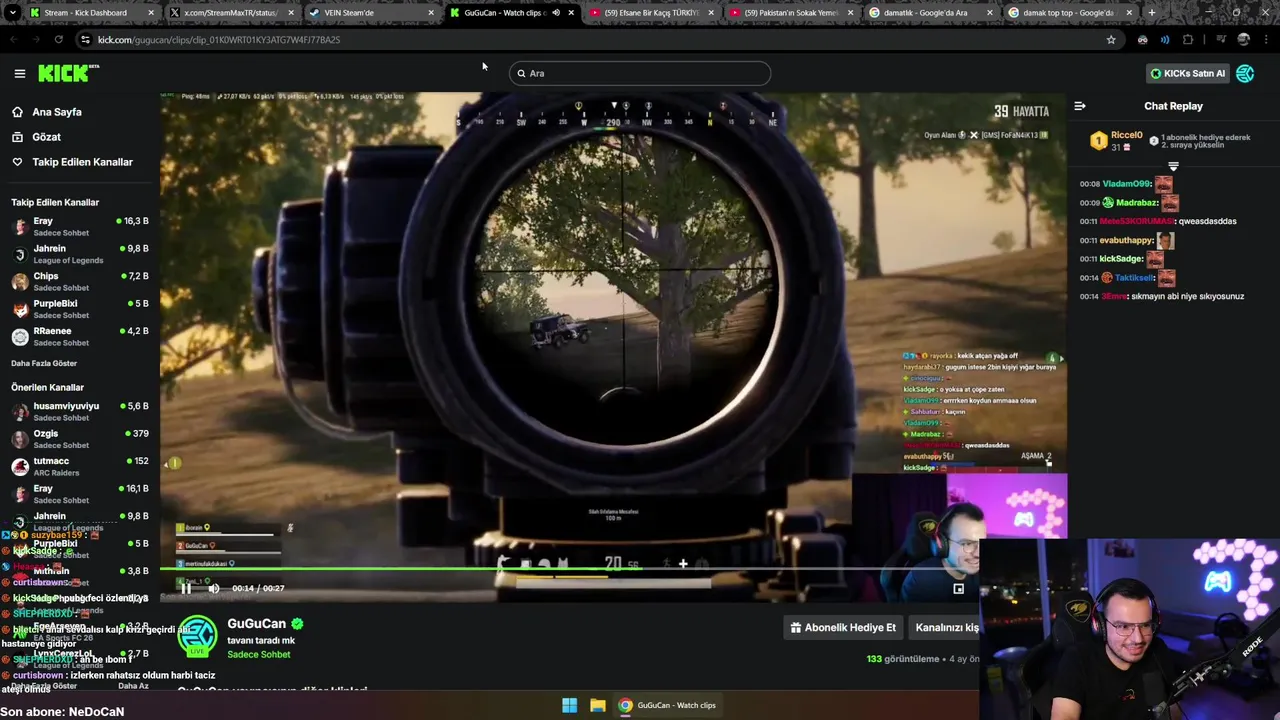Click Chat Replay header title
The height and width of the screenshot is (720, 1280).
1173,106
